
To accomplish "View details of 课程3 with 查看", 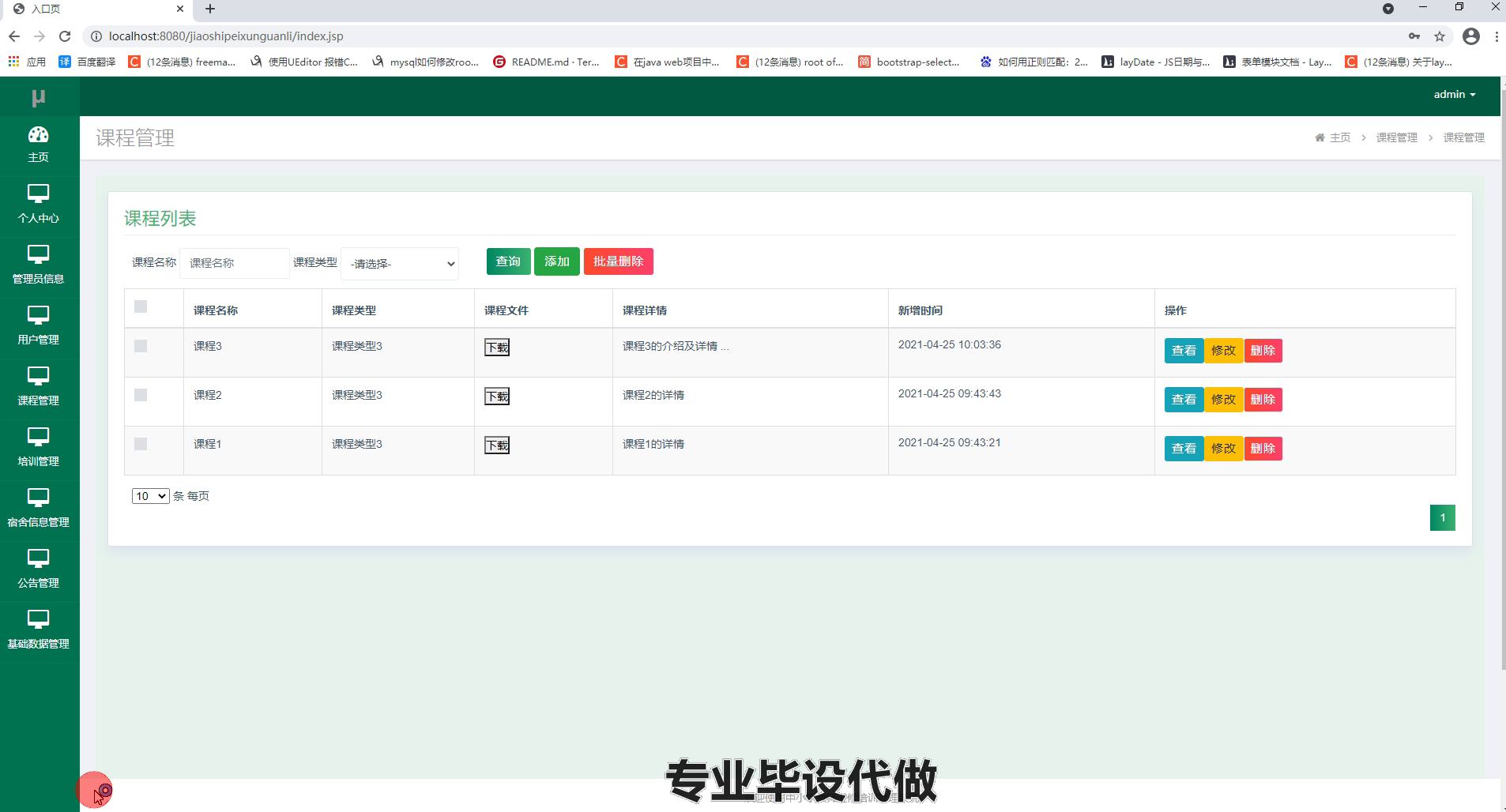I will pyautogui.click(x=1184, y=351).
